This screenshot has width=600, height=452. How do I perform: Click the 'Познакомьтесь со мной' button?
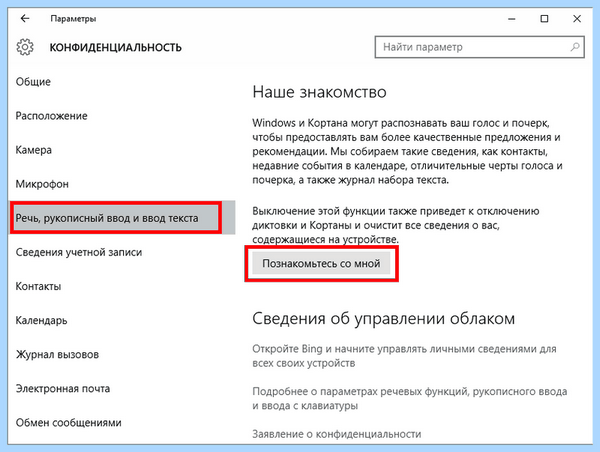pos(321,263)
